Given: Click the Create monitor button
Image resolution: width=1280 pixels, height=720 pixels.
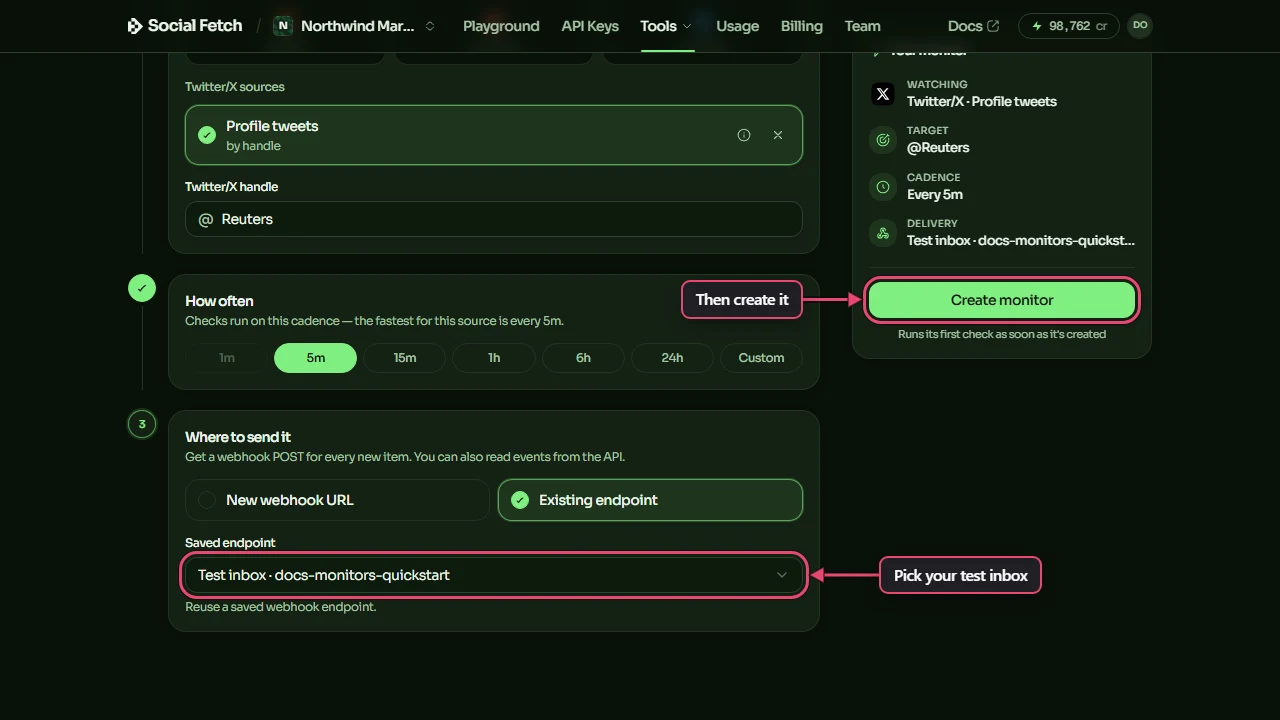Looking at the screenshot, I should coord(1002,300).
